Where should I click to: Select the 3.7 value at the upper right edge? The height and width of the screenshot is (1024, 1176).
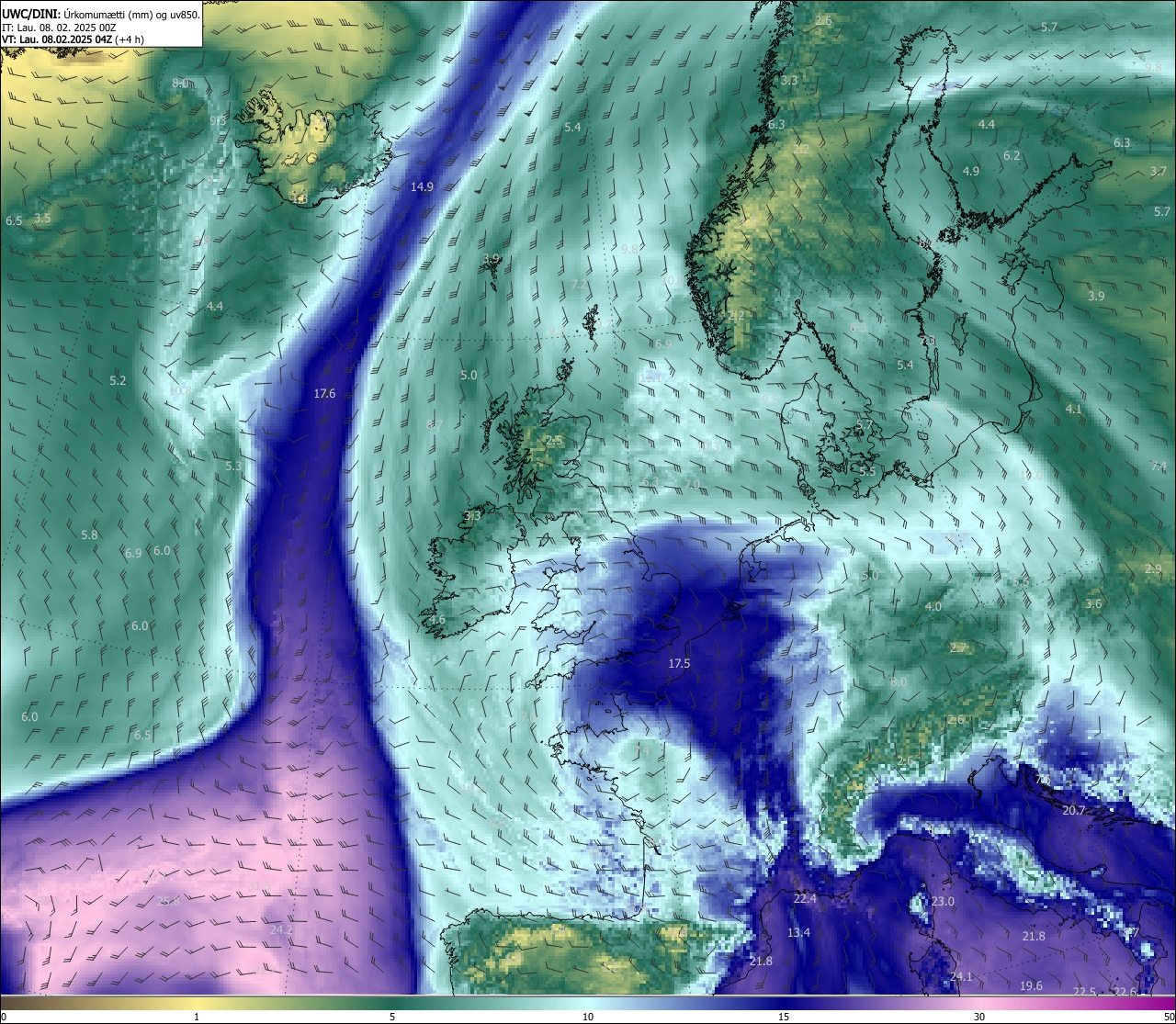[x=1158, y=171]
